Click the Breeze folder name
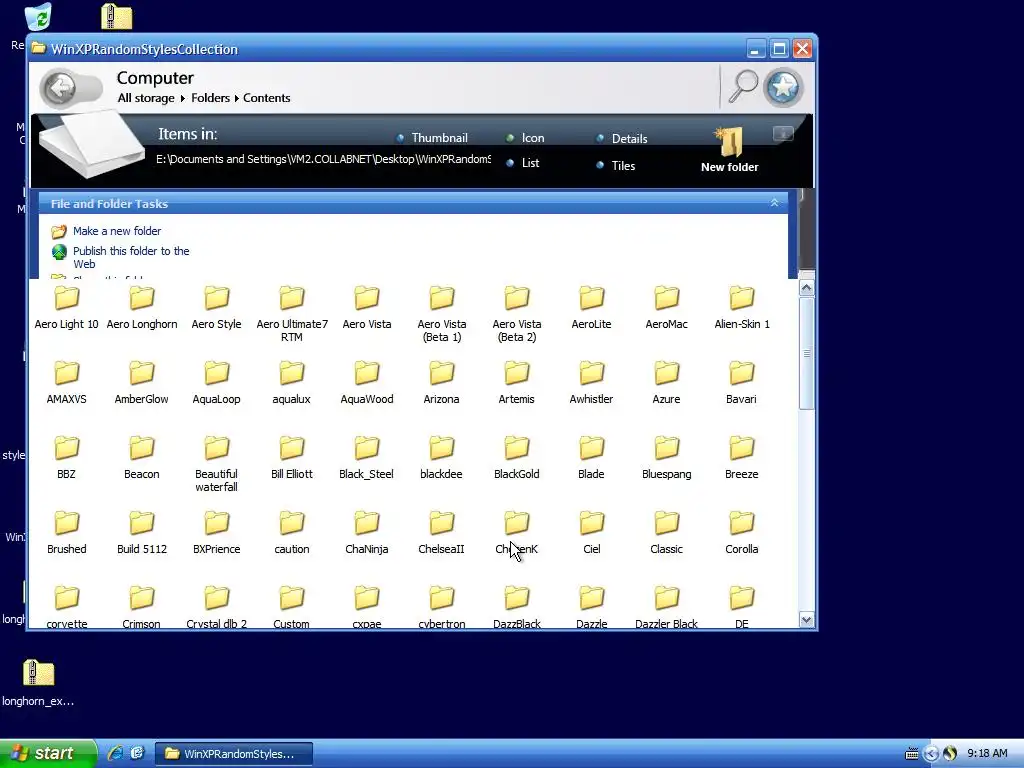This screenshot has height=768, width=1024. [x=742, y=474]
